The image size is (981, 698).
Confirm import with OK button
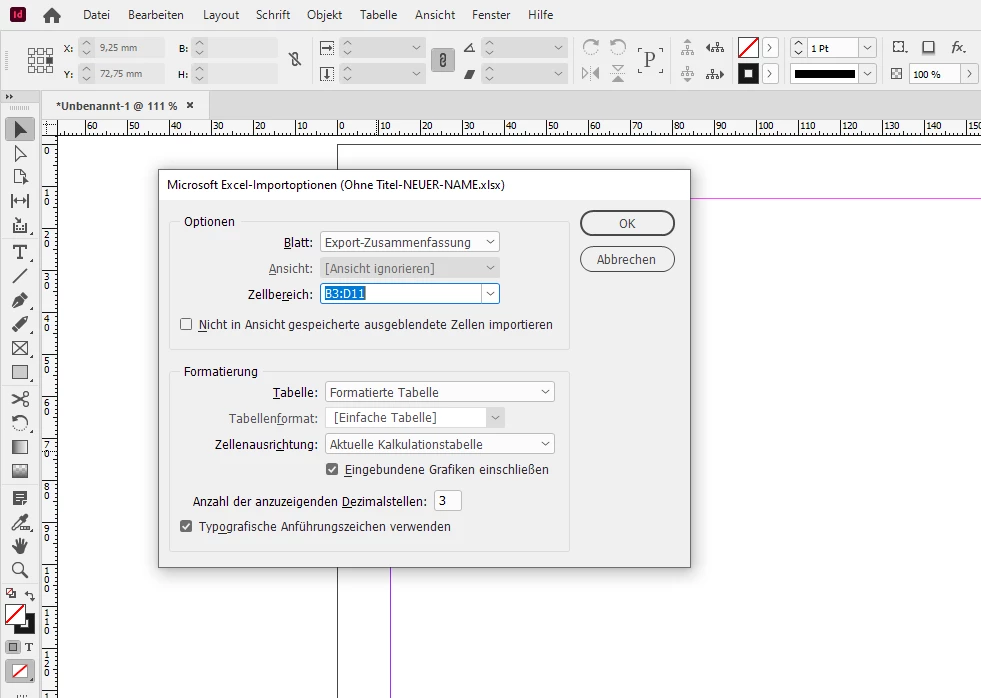click(x=628, y=223)
